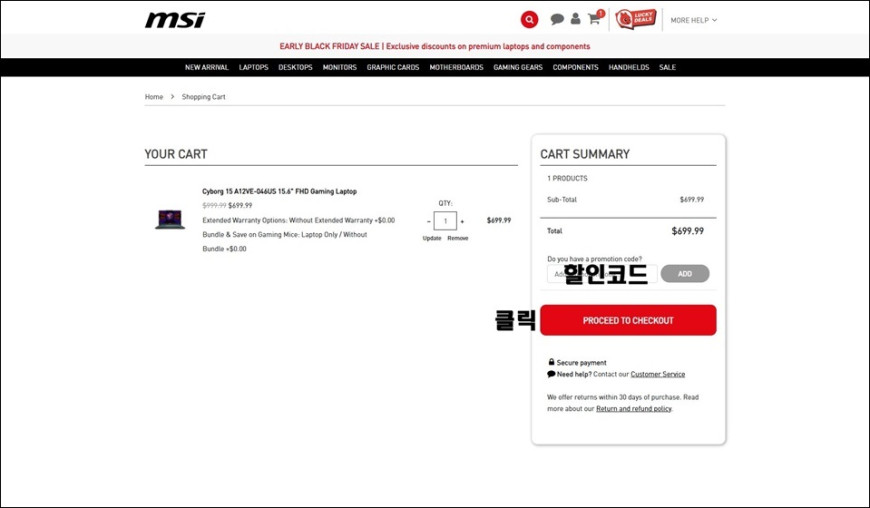Open the New Arrival menu
870x508 pixels.
pos(206,67)
